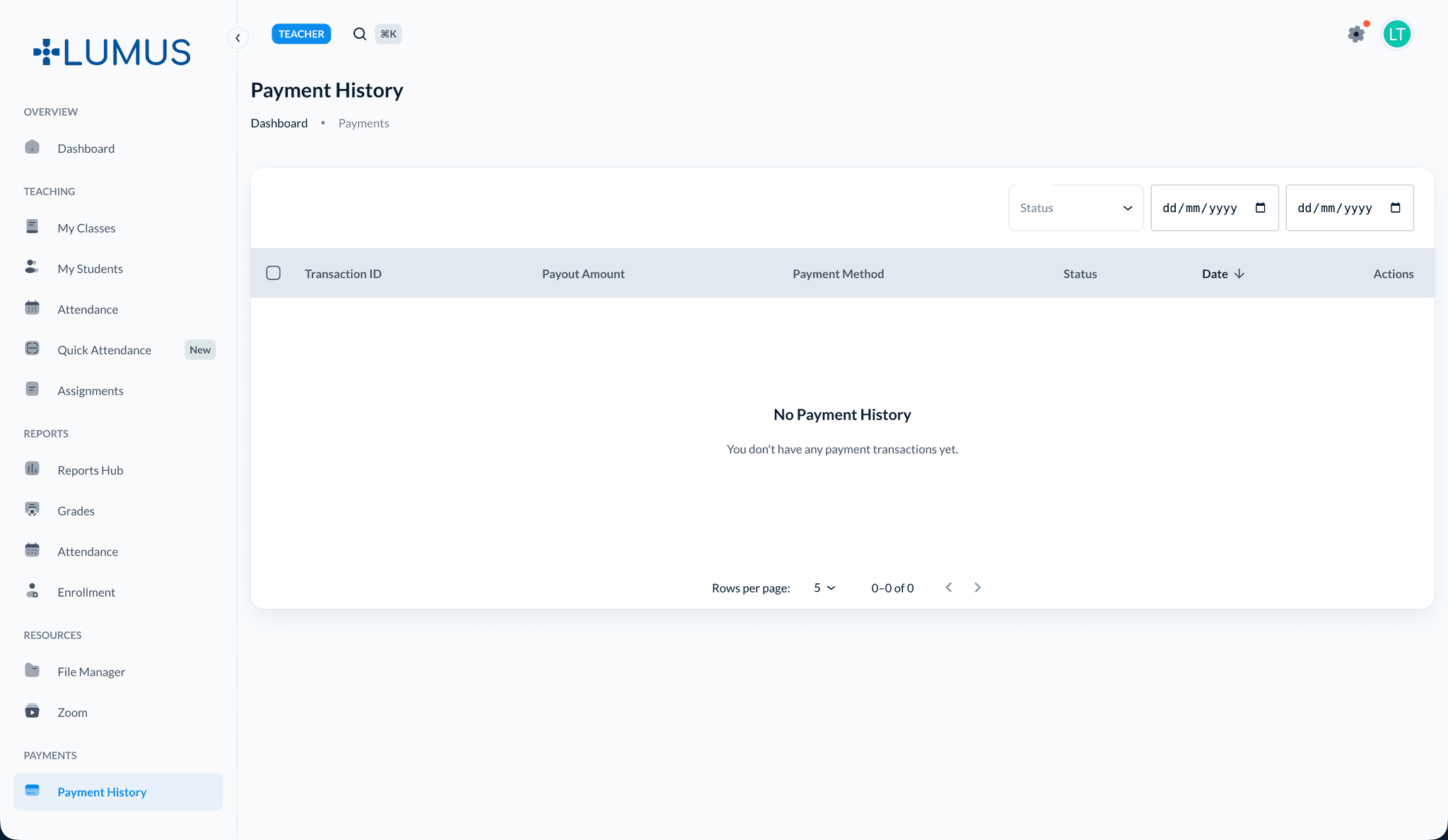Click the Dashboard breadcrumb link
This screenshot has height=840, width=1448.
tap(279, 123)
